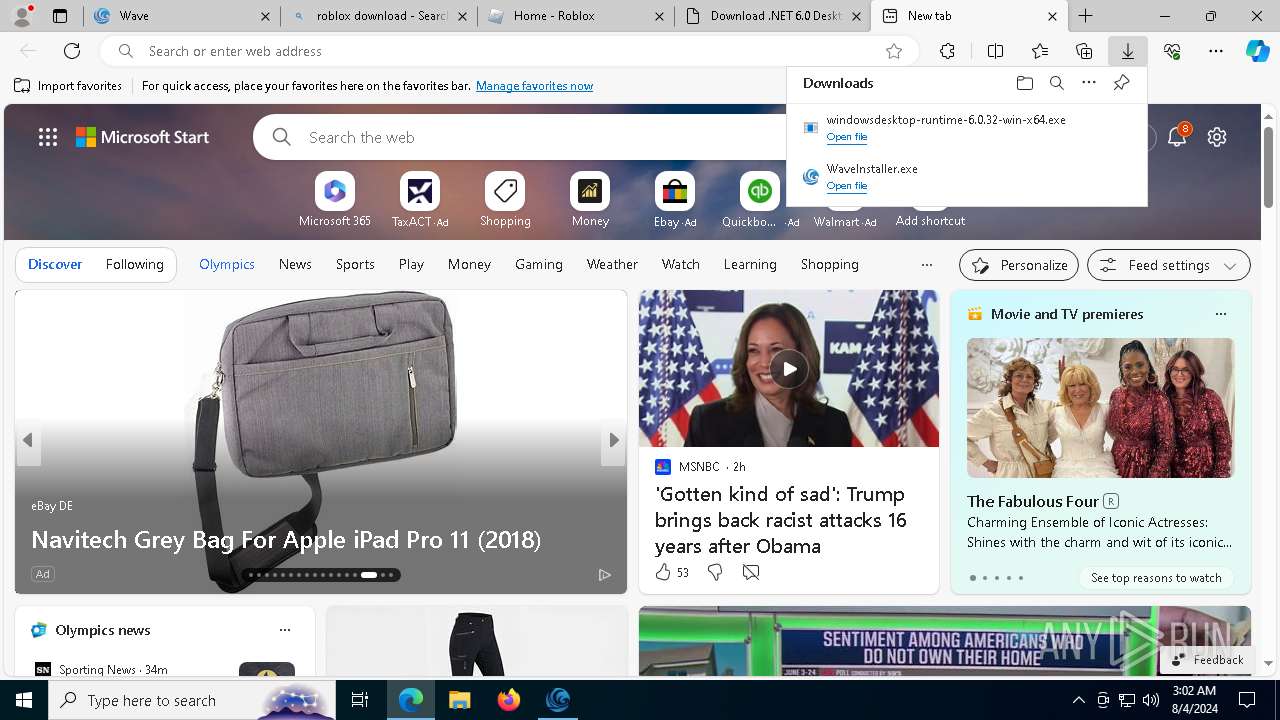Expand Feed settings dropdown
The image size is (1280, 720).
pyautogui.click(x=1169, y=265)
